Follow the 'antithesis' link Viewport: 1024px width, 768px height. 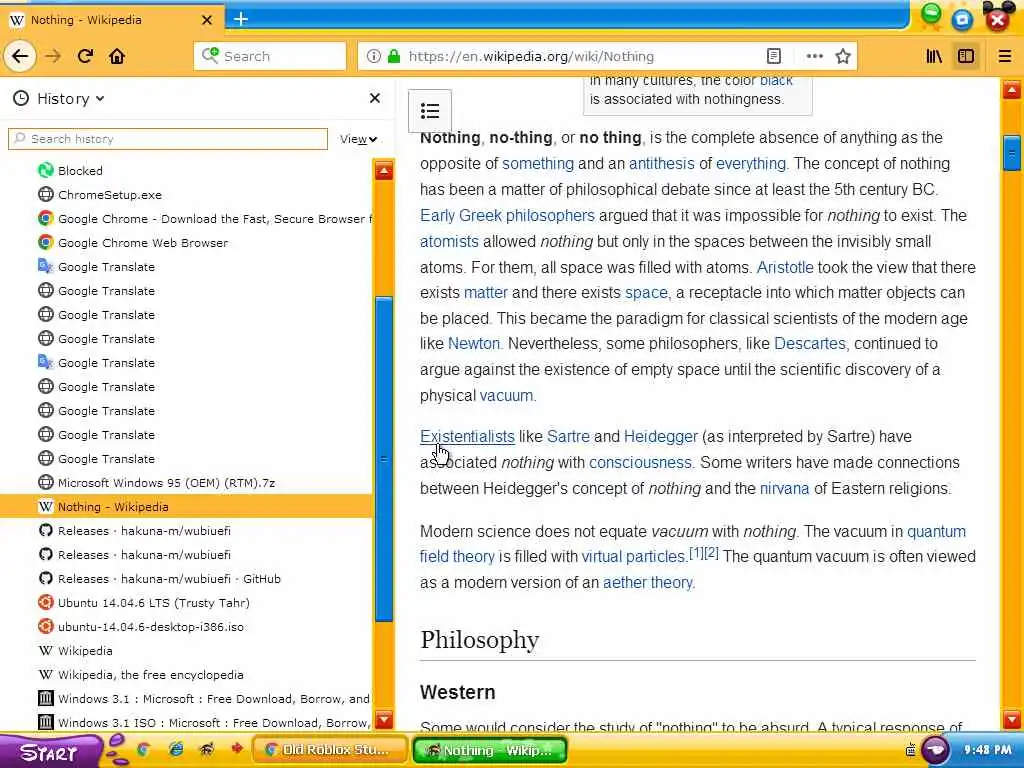(662, 163)
